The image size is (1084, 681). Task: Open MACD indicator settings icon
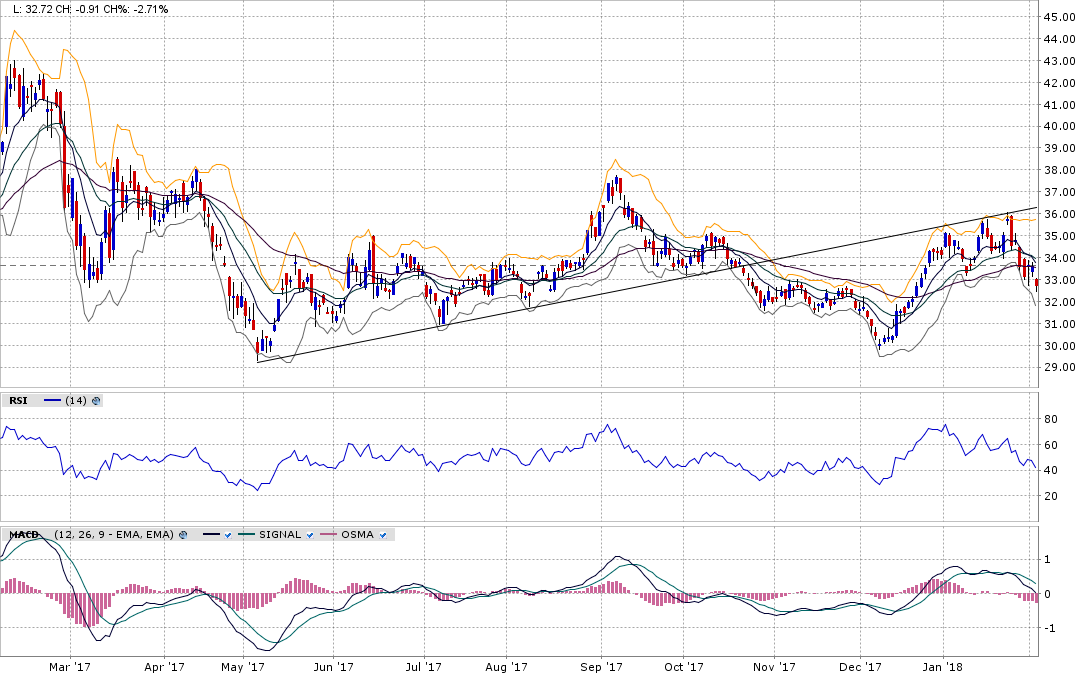[x=183, y=535]
